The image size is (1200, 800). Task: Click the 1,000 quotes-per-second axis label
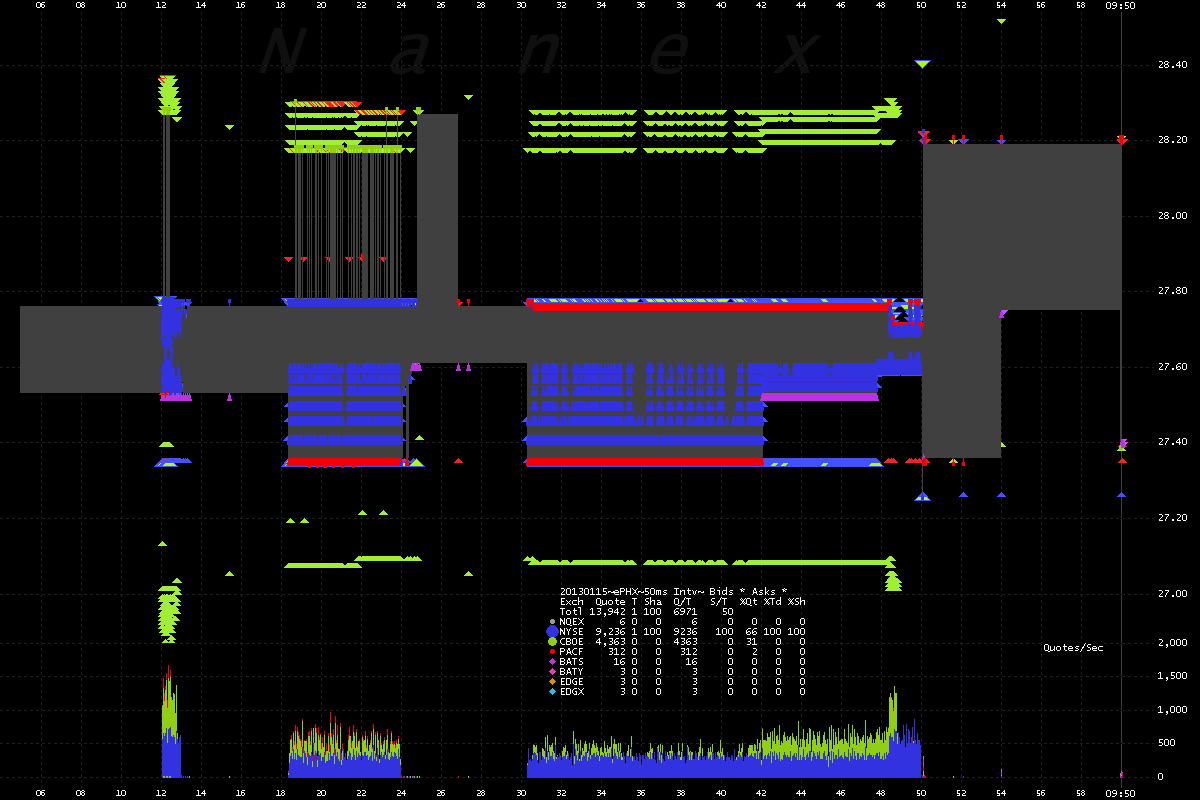pos(1171,710)
